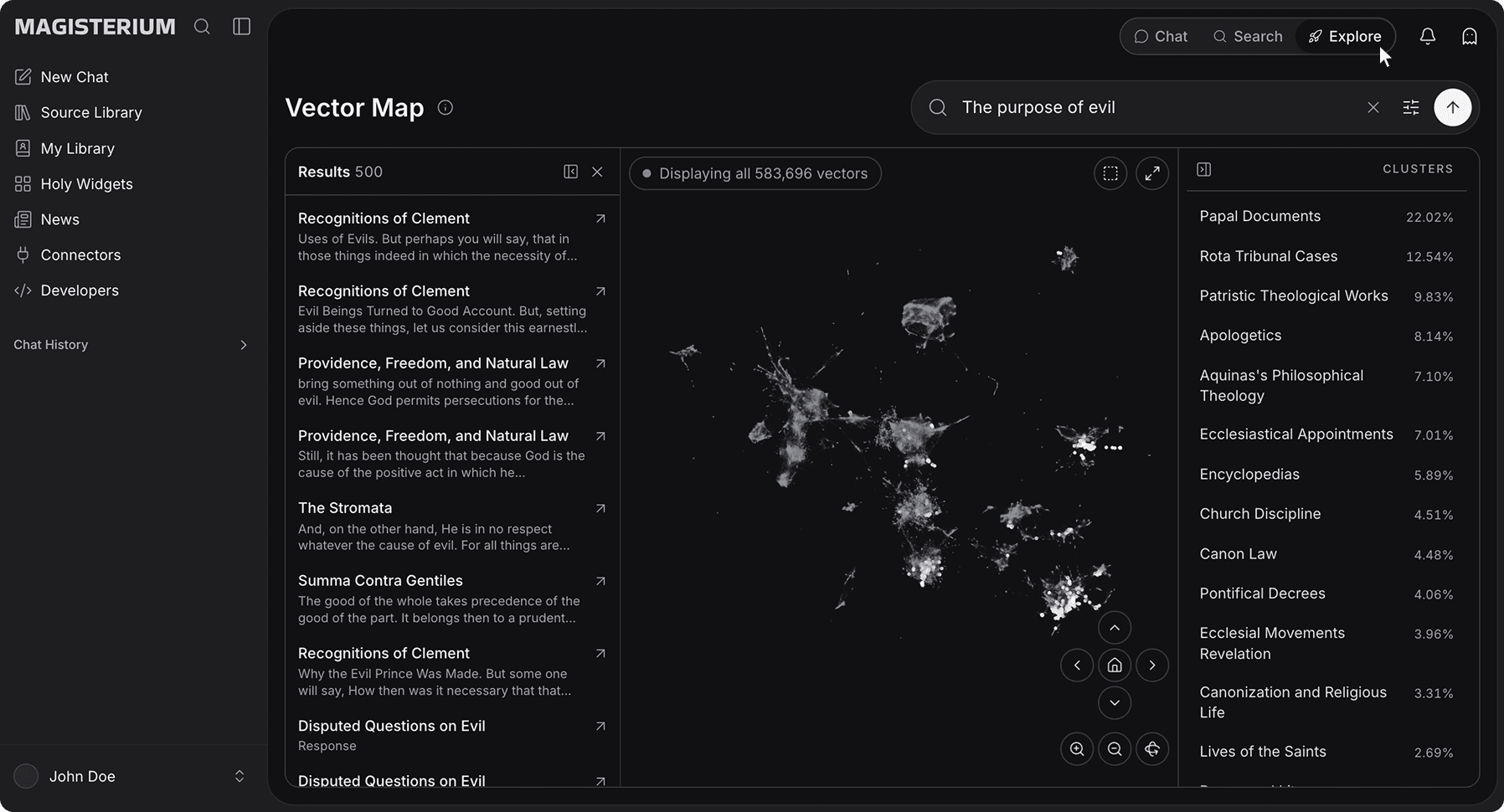
Task: Select the Church Discipline cluster
Action: tap(1326, 514)
